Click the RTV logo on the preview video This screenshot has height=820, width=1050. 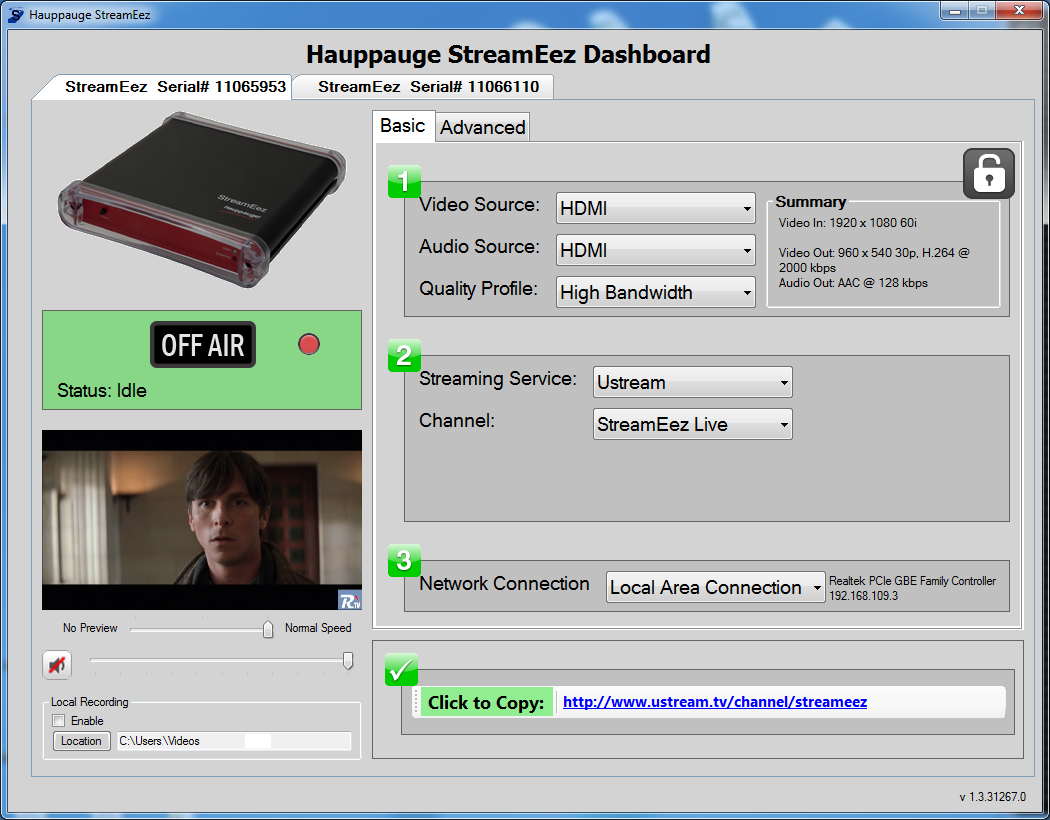point(349,600)
